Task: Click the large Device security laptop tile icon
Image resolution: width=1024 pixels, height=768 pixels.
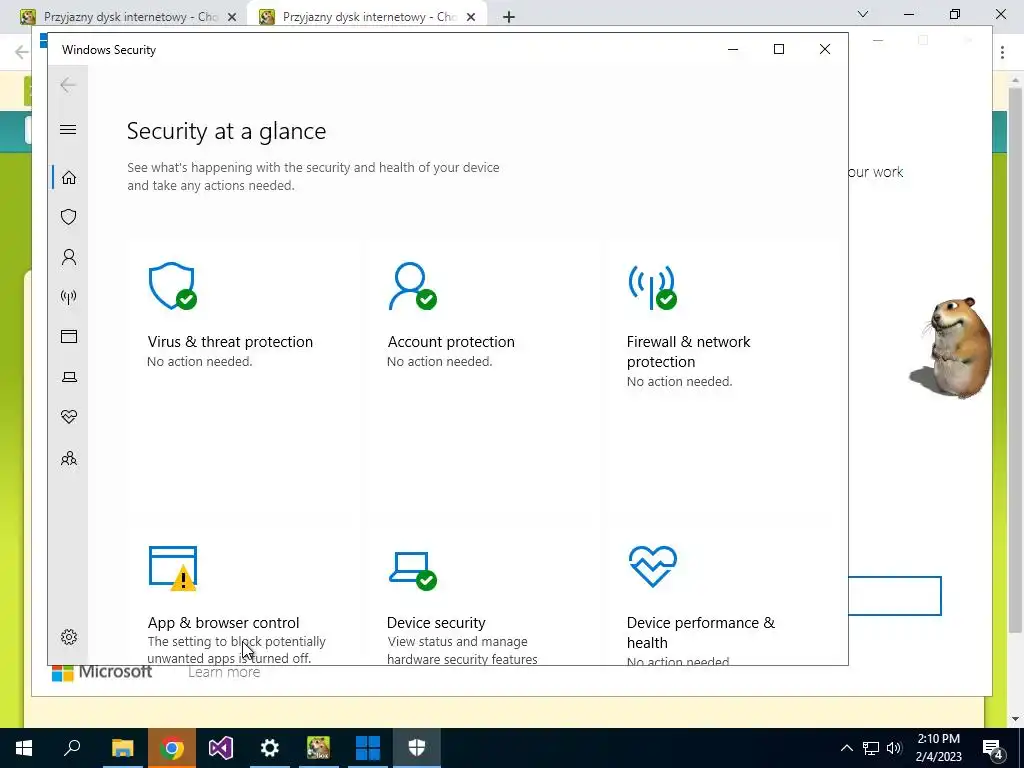Action: coord(413,571)
